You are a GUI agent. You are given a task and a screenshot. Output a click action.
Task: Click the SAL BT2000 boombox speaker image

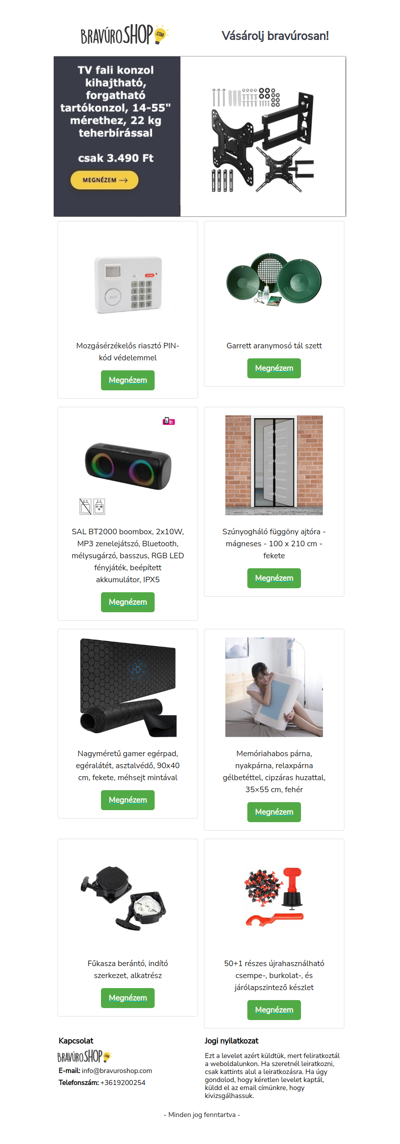[x=128, y=467]
